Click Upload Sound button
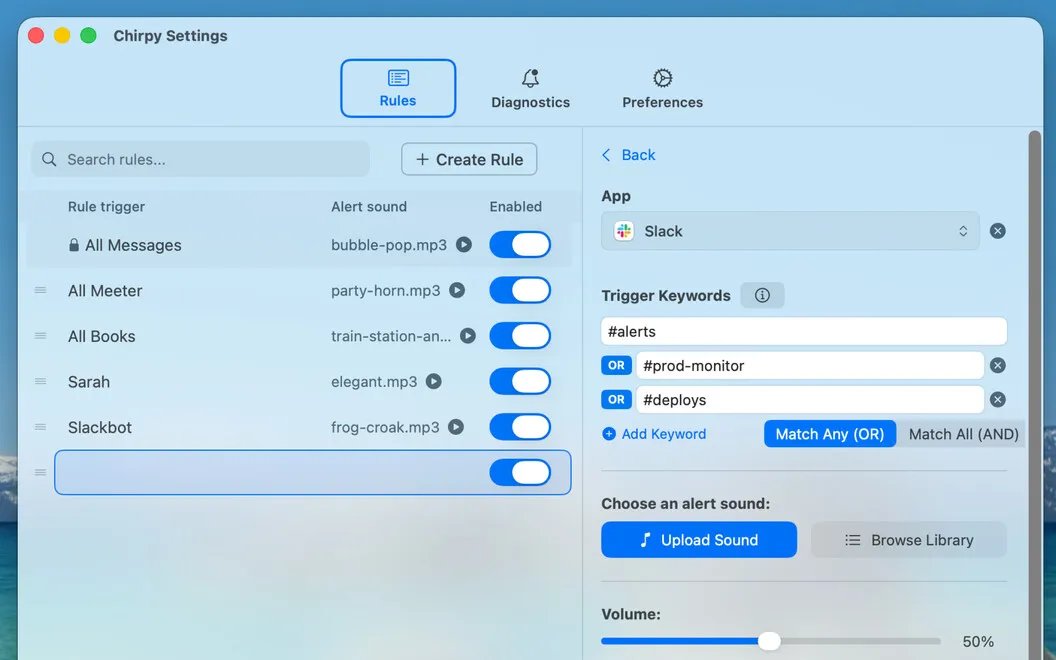Viewport: 1056px width, 660px height. coord(699,539)
